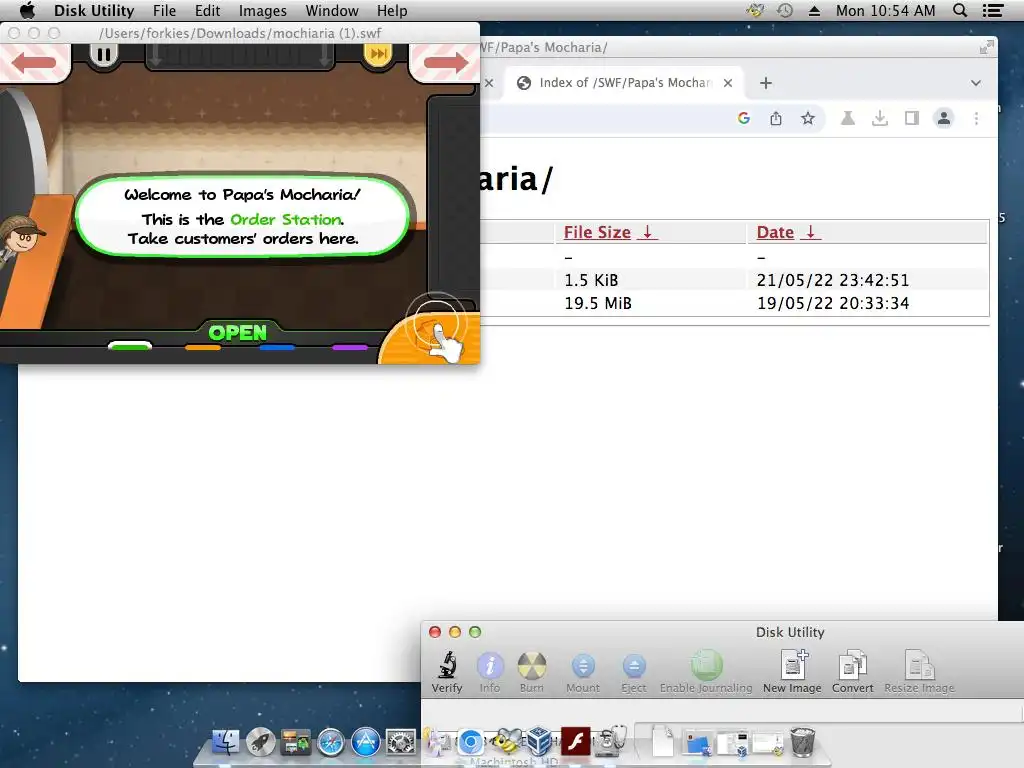Create a New Image in Disk Utility
Screen dimensions: 1024x768
pos(792,672)
